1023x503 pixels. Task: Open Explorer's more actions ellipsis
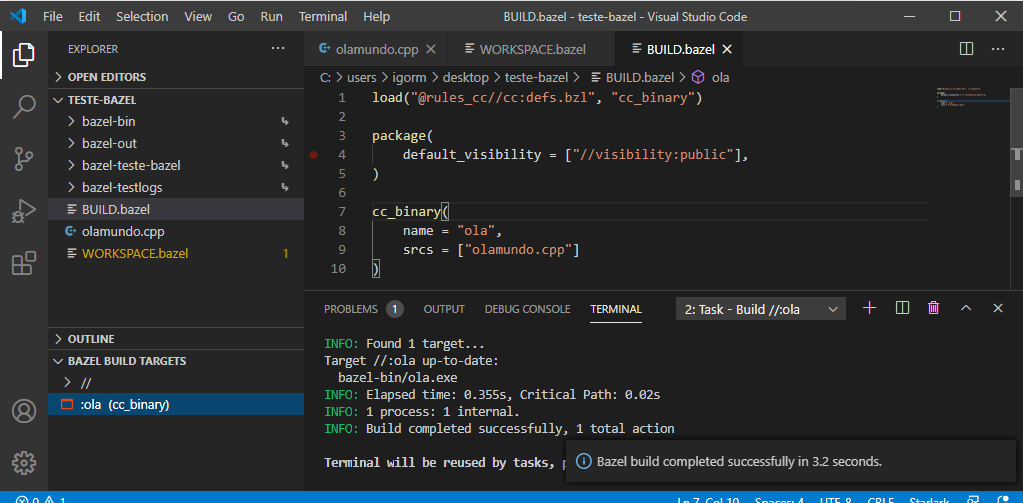click(279, 48)
